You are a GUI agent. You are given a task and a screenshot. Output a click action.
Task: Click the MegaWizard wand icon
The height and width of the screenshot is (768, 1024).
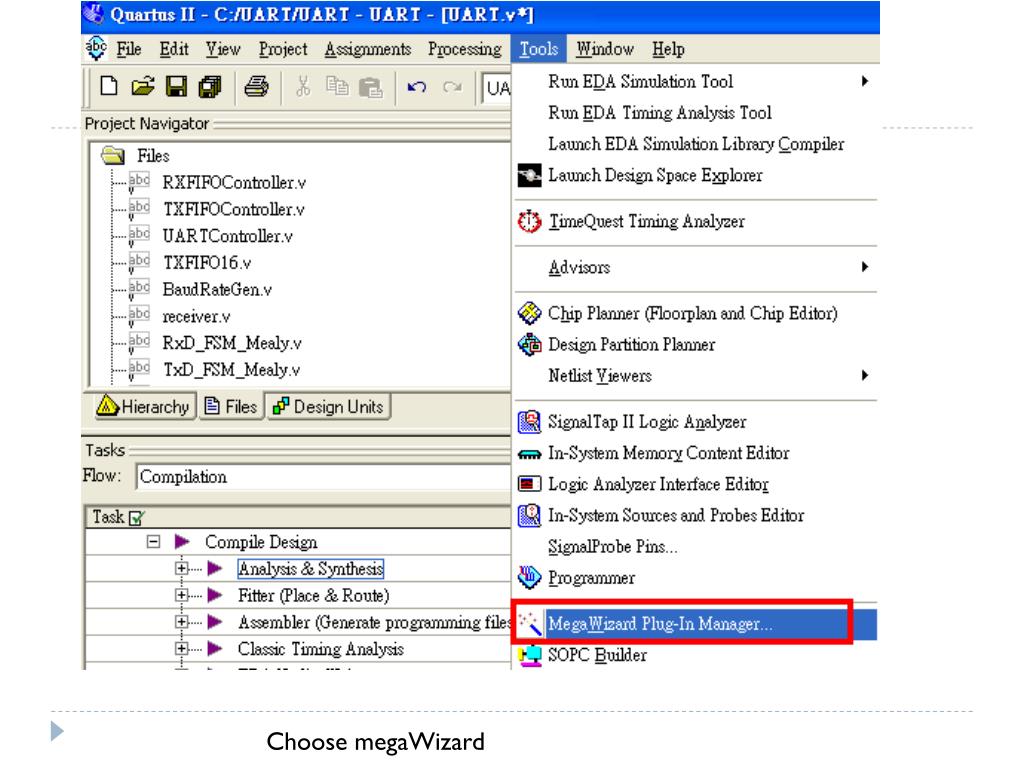point(530,623)
